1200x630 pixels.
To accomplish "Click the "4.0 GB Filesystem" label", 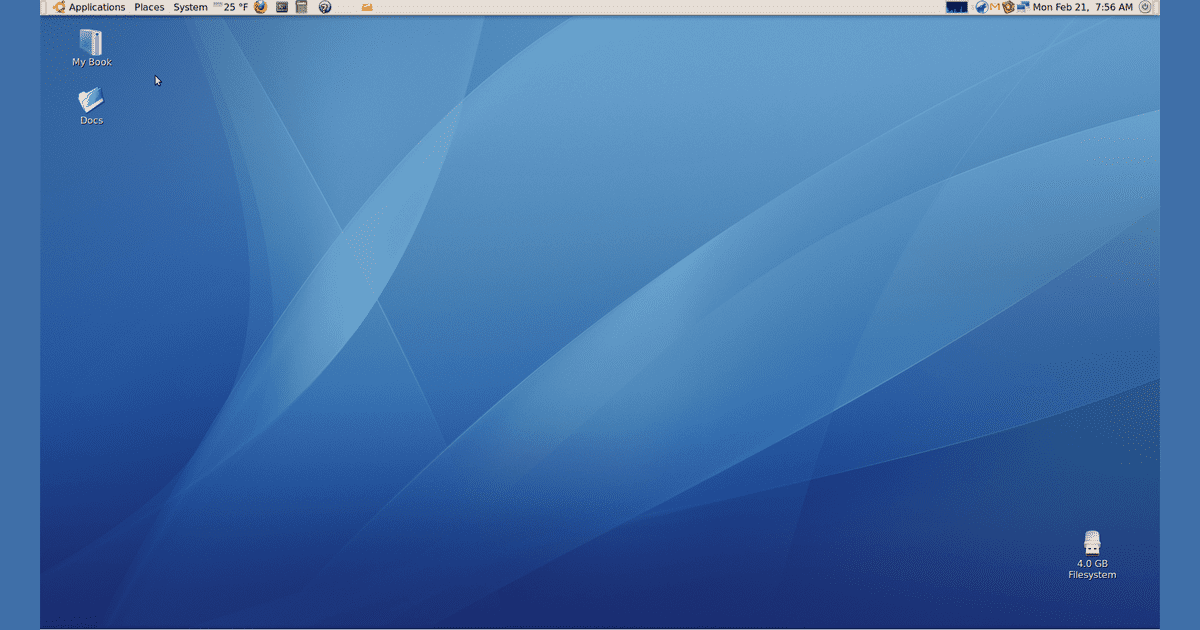I will 1092,569.
